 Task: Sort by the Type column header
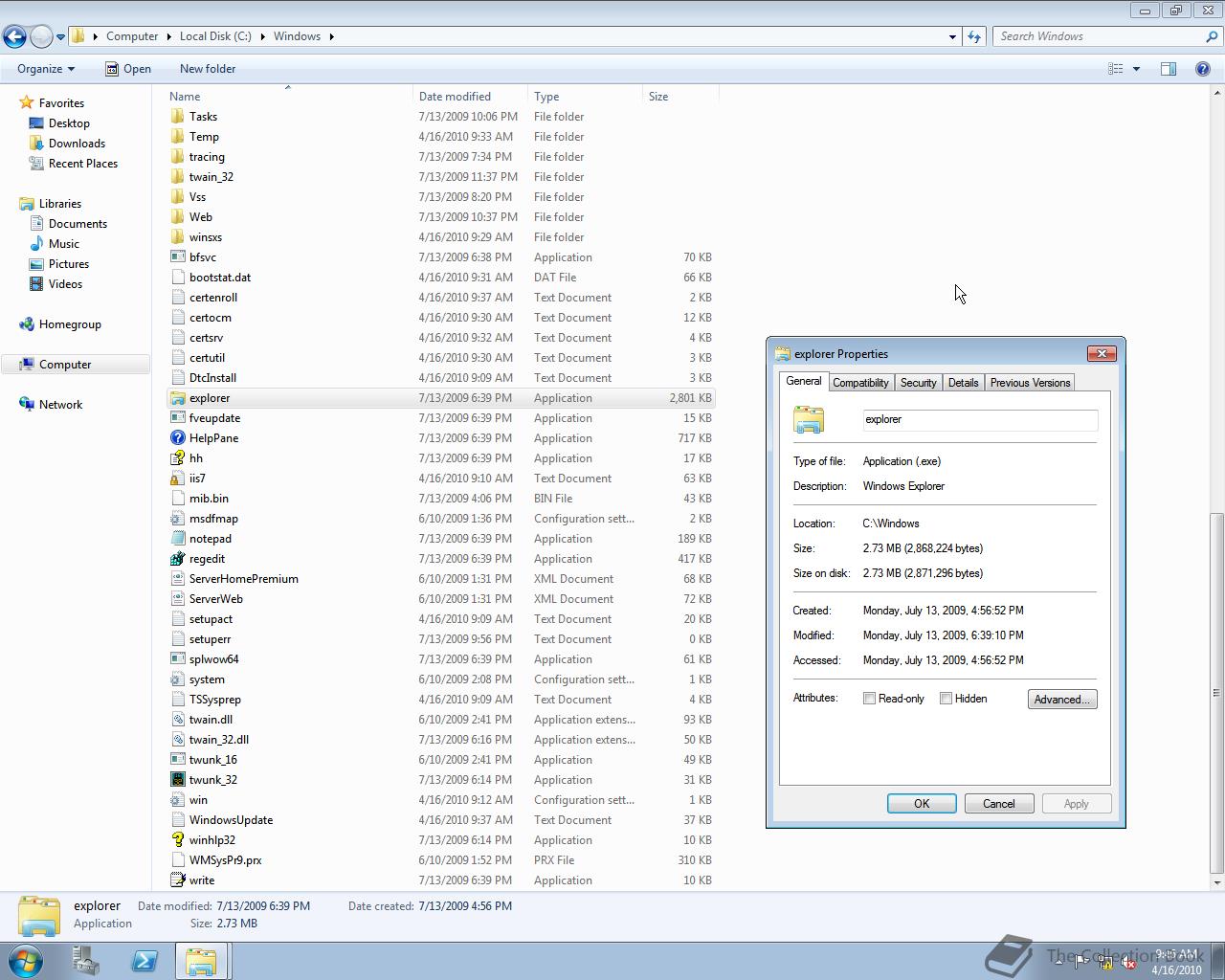[585, 97]
